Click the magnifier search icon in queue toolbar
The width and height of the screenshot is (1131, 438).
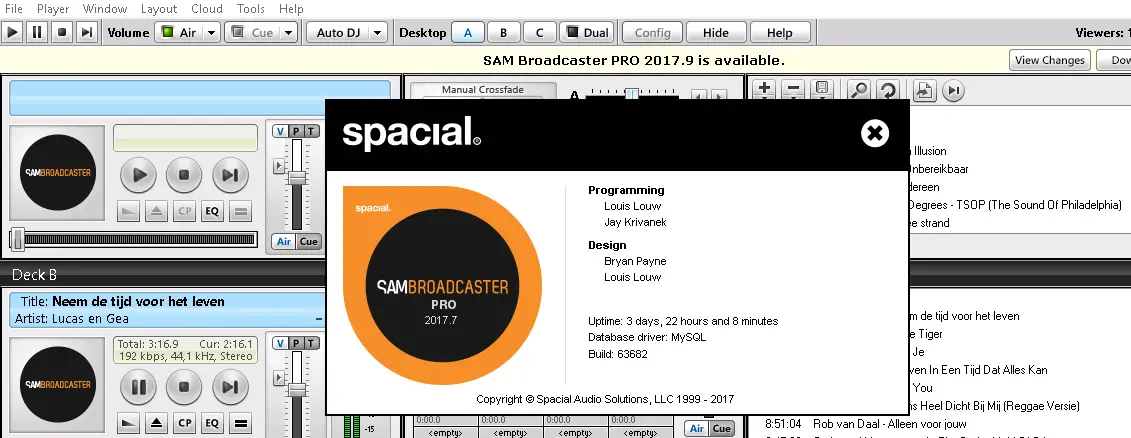[x=859, y=90]
